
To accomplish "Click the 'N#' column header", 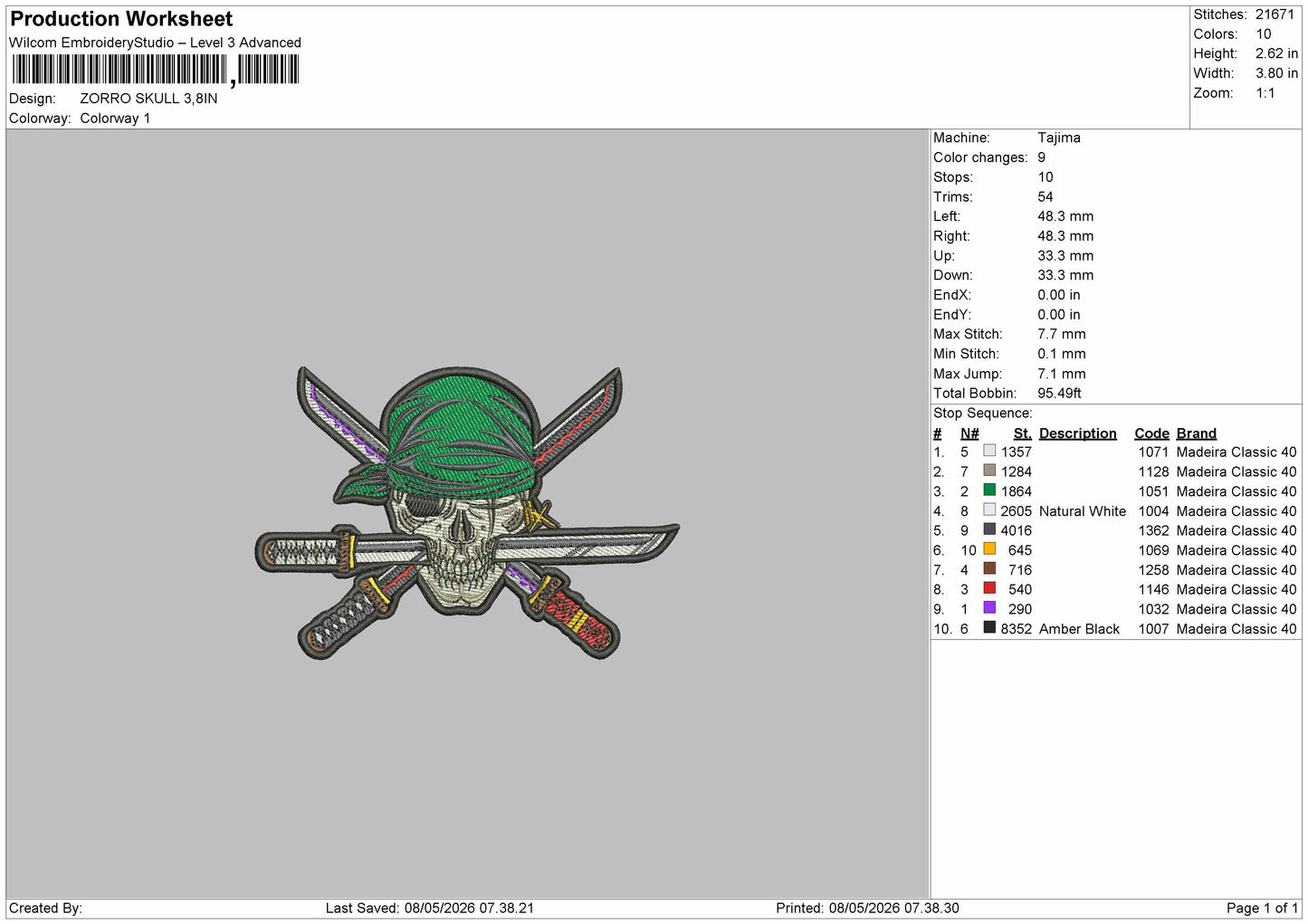I will coord(969,433).
